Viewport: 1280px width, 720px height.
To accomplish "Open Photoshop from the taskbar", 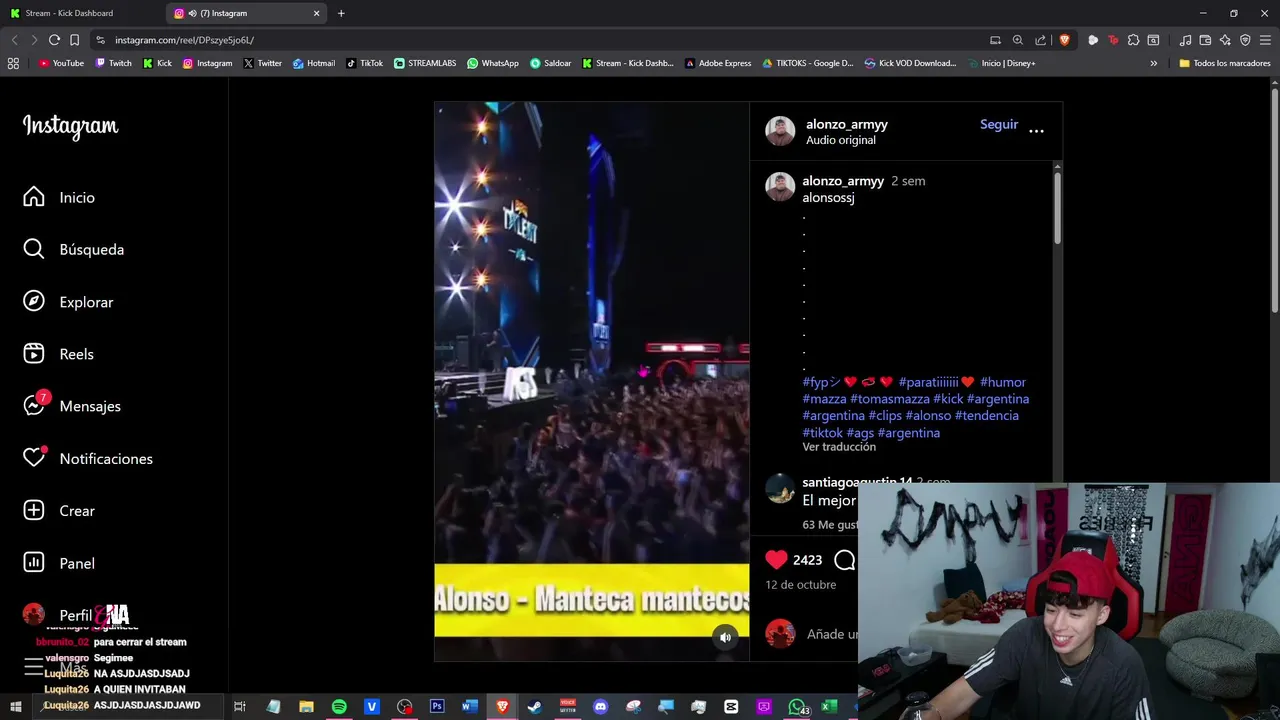I will [x=437, y=707].
